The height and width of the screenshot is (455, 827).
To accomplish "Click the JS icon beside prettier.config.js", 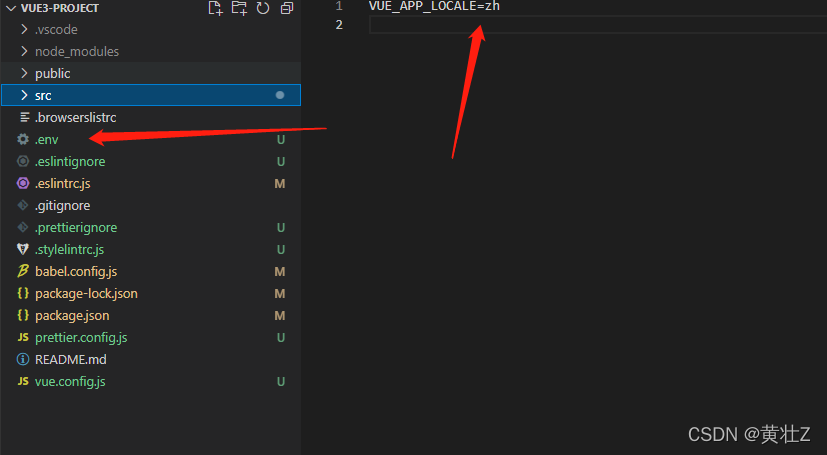I will pyautogui.click(x=23, y=337).
